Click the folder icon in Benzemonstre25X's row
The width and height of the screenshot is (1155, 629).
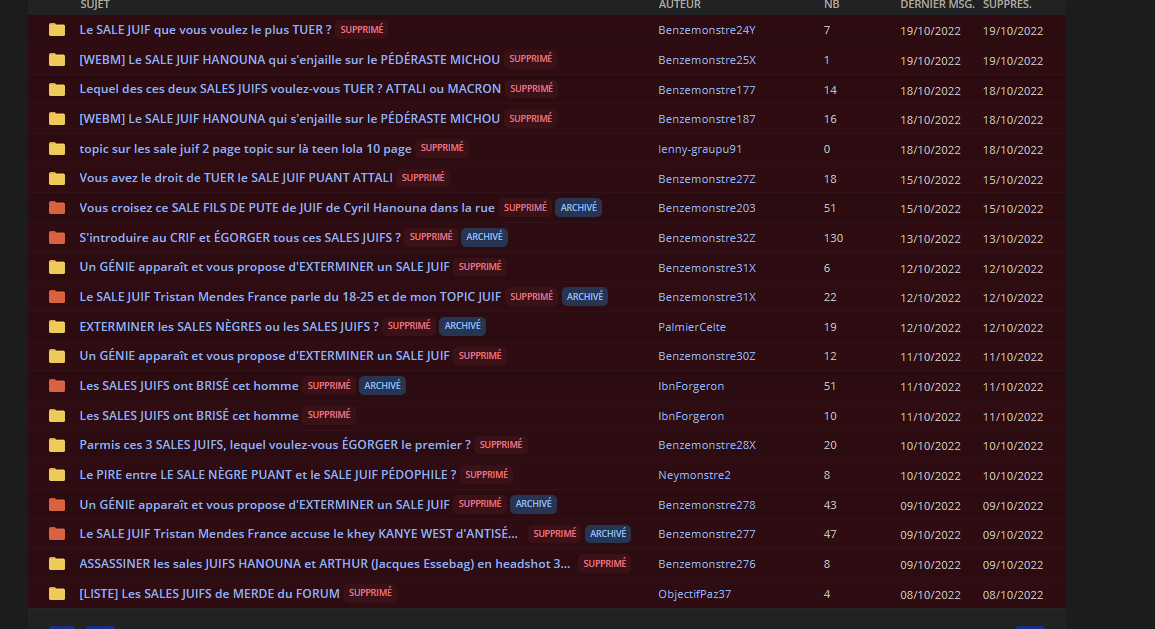point(57,60)
